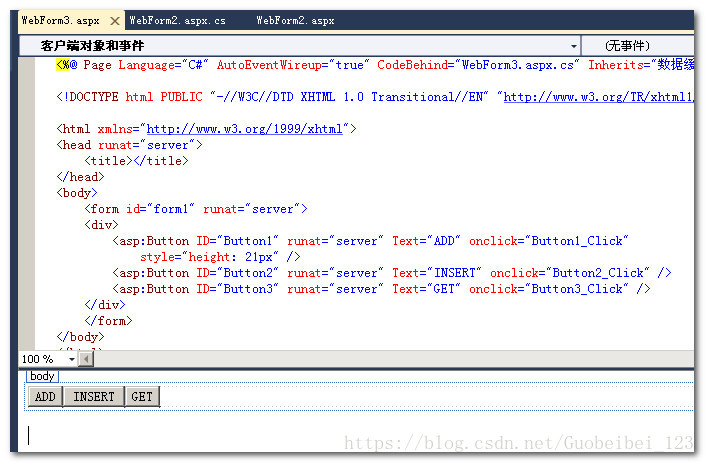Click the asp:Button ID="Button3" line
Viewport: 705px width, 463px height.
click(x=381, y=289)
